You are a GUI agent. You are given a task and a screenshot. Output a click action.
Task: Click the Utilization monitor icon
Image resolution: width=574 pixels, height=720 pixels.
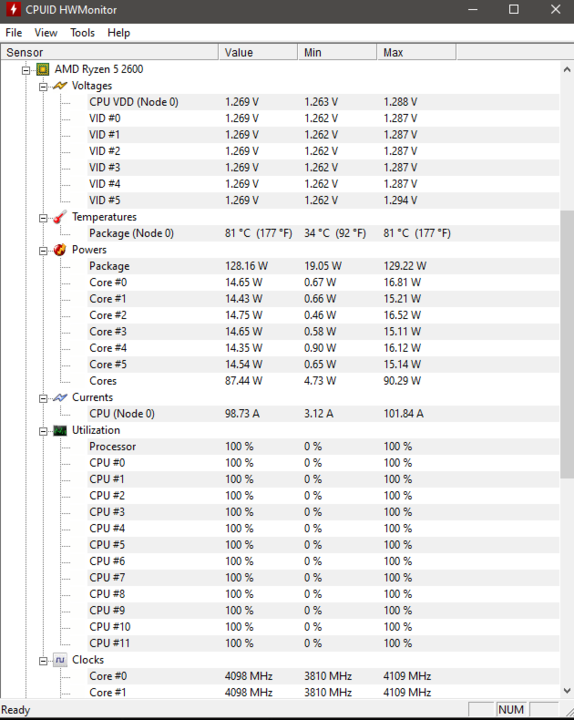pos(60,430)
